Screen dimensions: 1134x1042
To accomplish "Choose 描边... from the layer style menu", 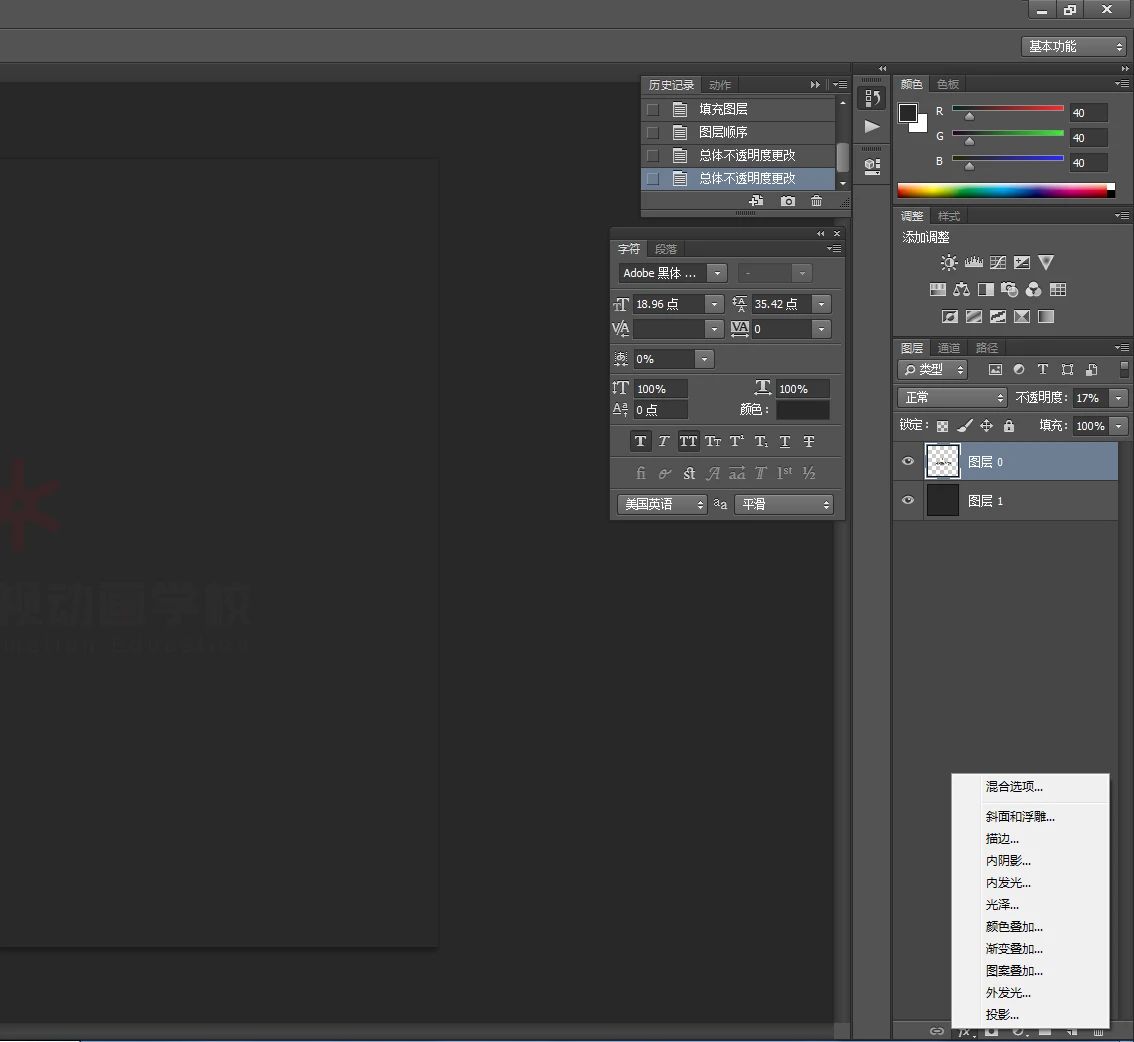I will [1002, 839].
